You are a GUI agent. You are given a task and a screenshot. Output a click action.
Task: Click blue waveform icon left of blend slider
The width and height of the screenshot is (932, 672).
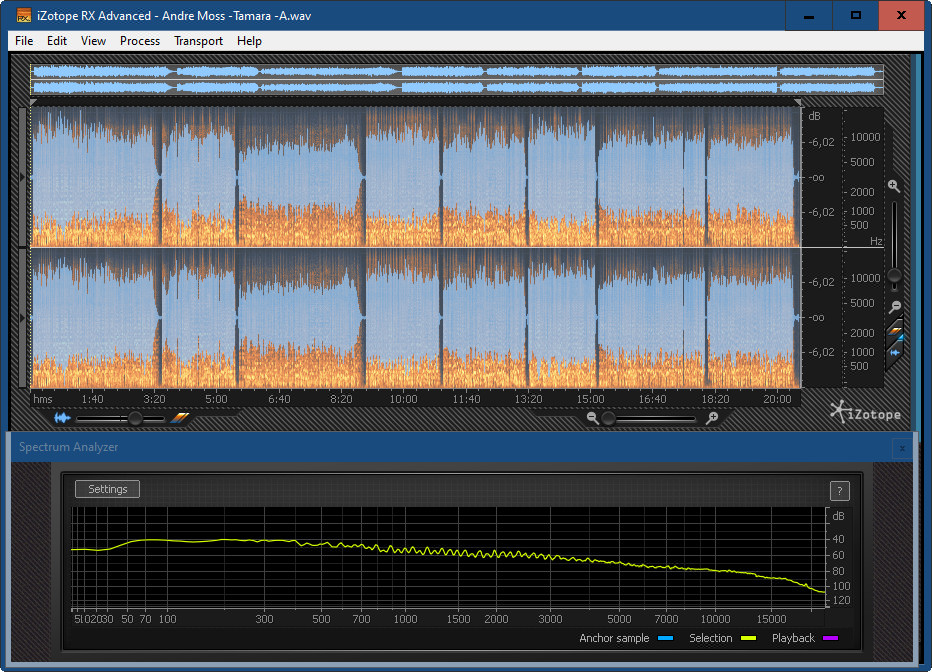pos(63,418)
